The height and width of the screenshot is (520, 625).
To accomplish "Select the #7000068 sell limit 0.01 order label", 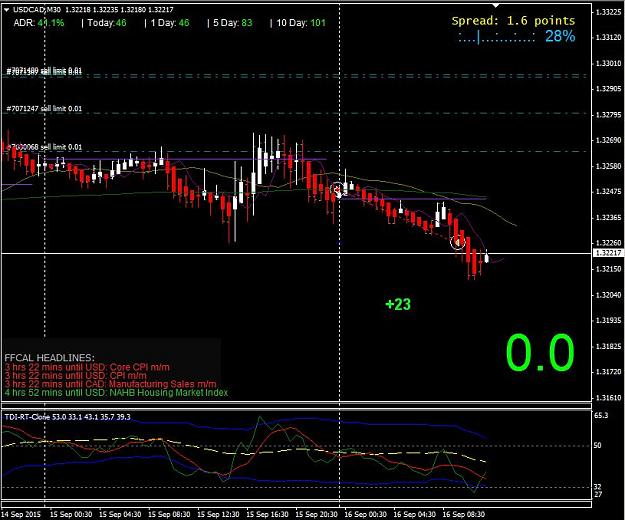I will coord(45,147).
